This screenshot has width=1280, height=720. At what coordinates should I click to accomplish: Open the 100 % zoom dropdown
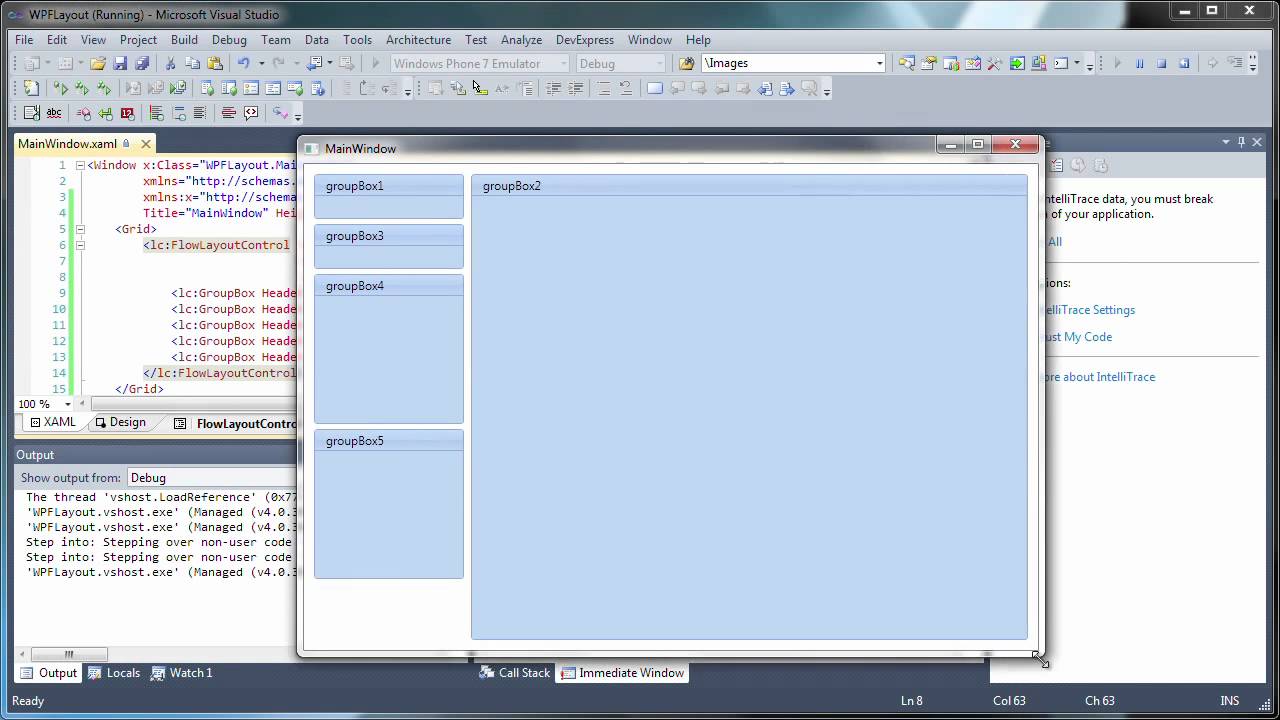pos(68,404)
